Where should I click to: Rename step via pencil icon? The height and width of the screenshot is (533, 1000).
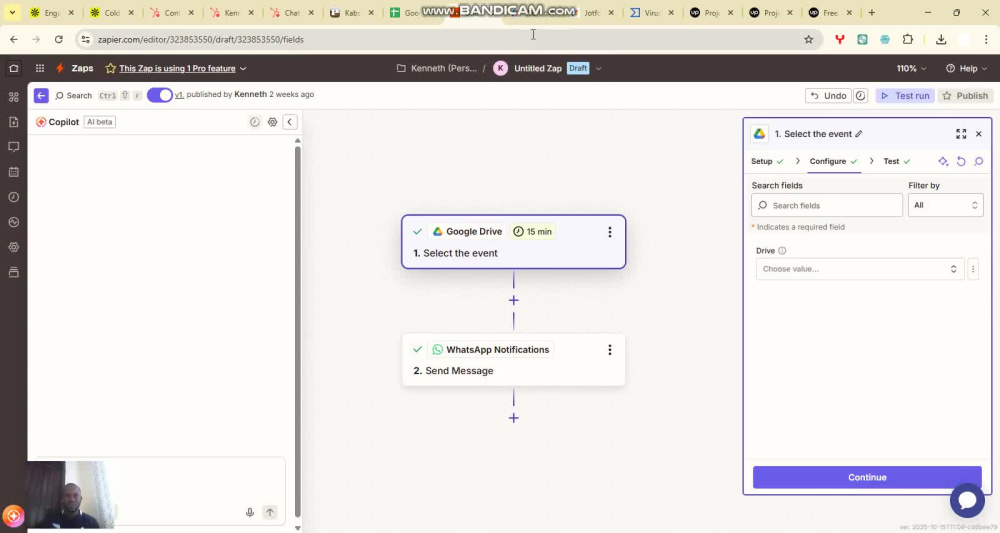tap(859, 134)
